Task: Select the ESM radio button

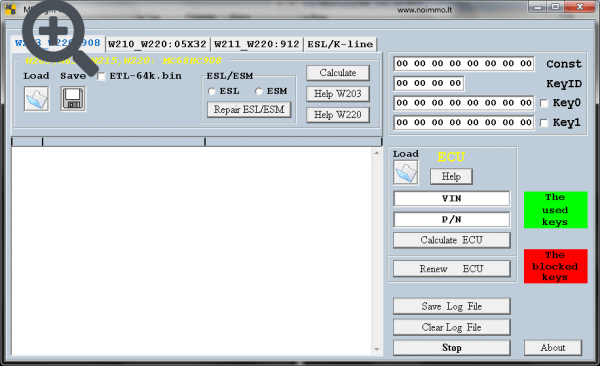Action: click(x=259, y=91)
